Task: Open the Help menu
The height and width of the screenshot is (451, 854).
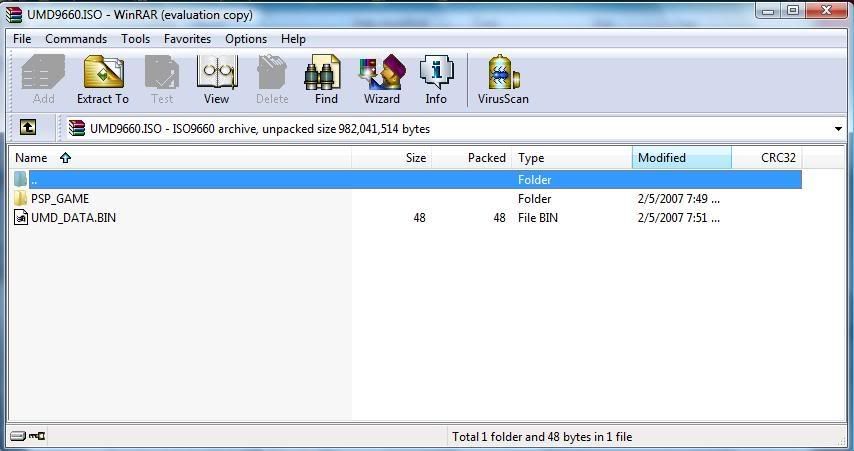Action: coord(294,39)
